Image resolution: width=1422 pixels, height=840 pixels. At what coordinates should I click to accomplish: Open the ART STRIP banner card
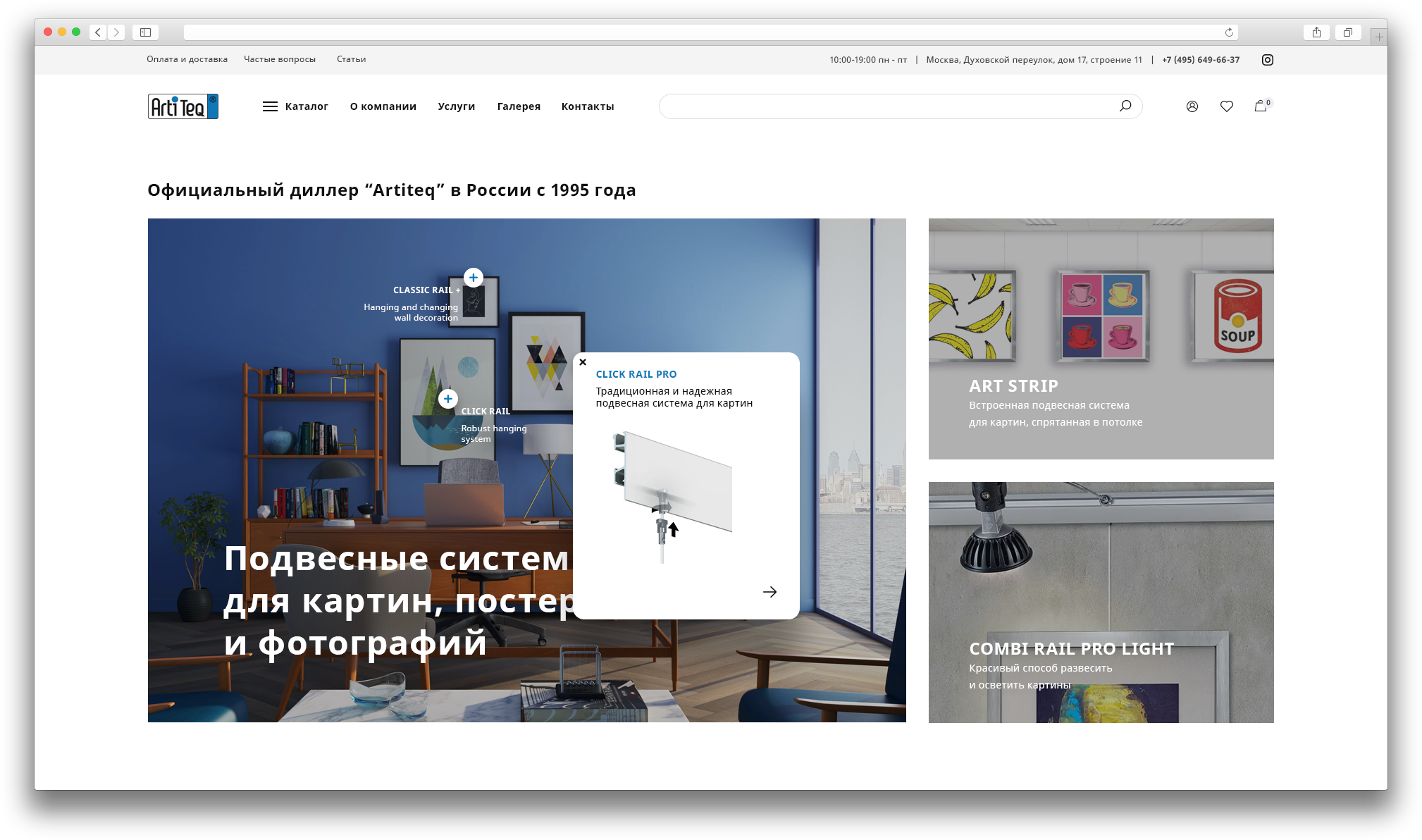1101,339
